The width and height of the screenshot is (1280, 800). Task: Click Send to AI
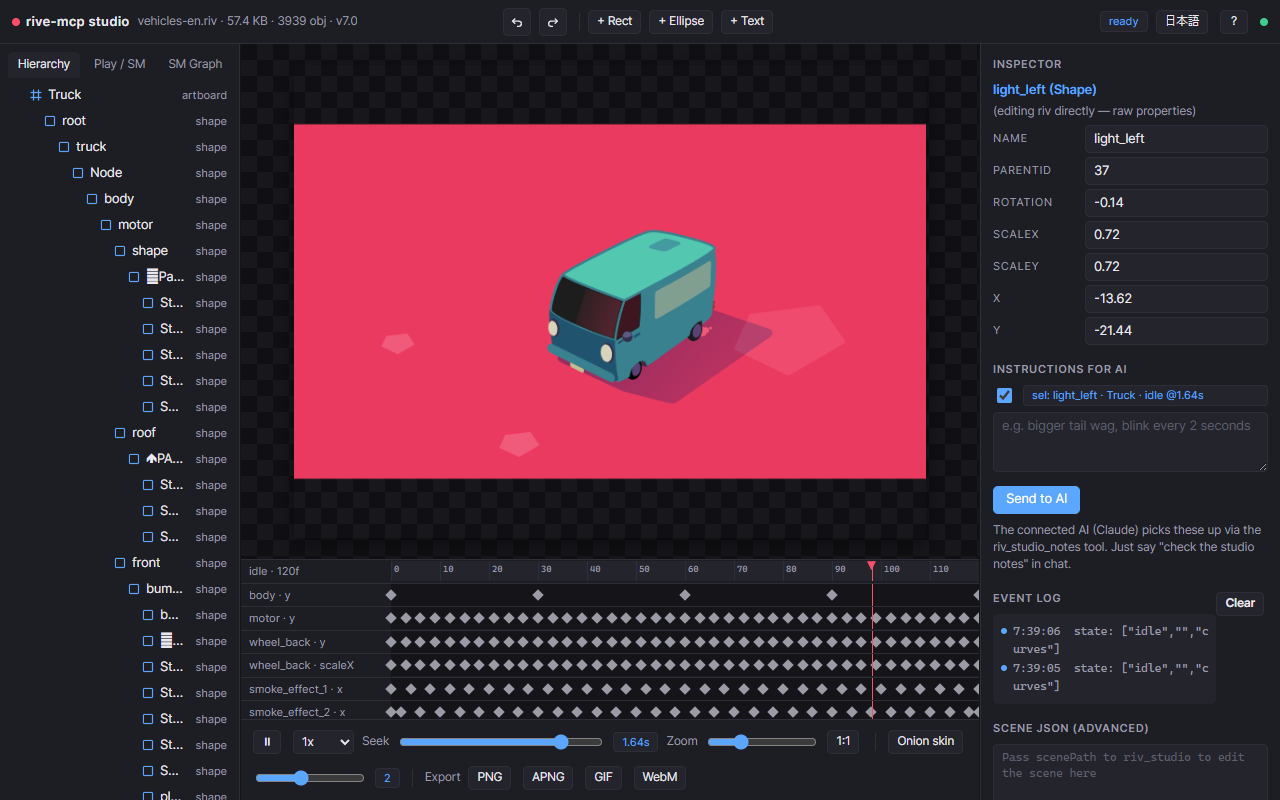1036,499
